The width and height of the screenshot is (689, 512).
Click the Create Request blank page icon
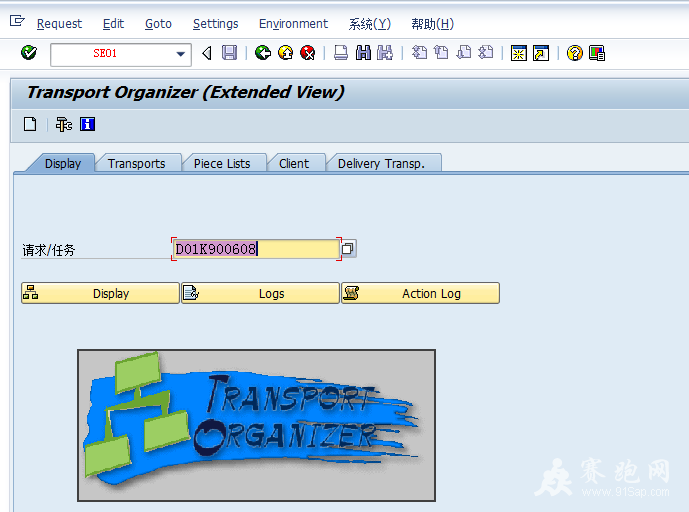point(30,124)
